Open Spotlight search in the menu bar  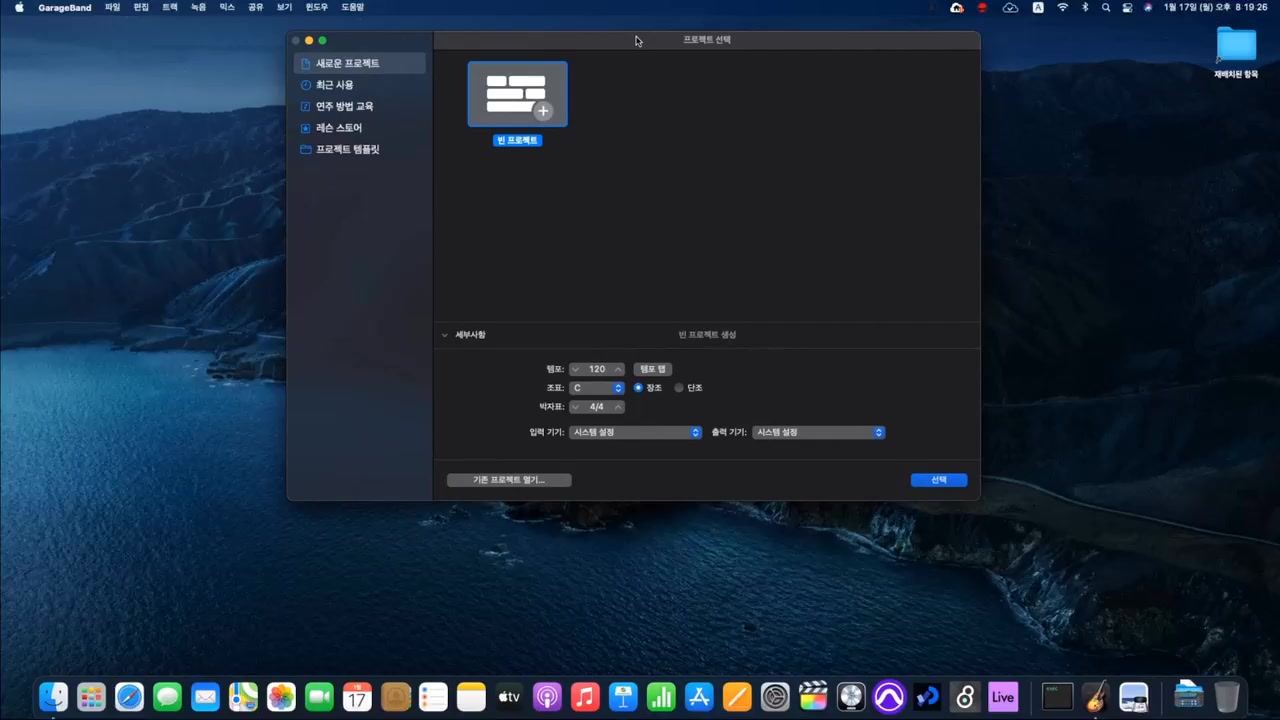click(1105, 7)
